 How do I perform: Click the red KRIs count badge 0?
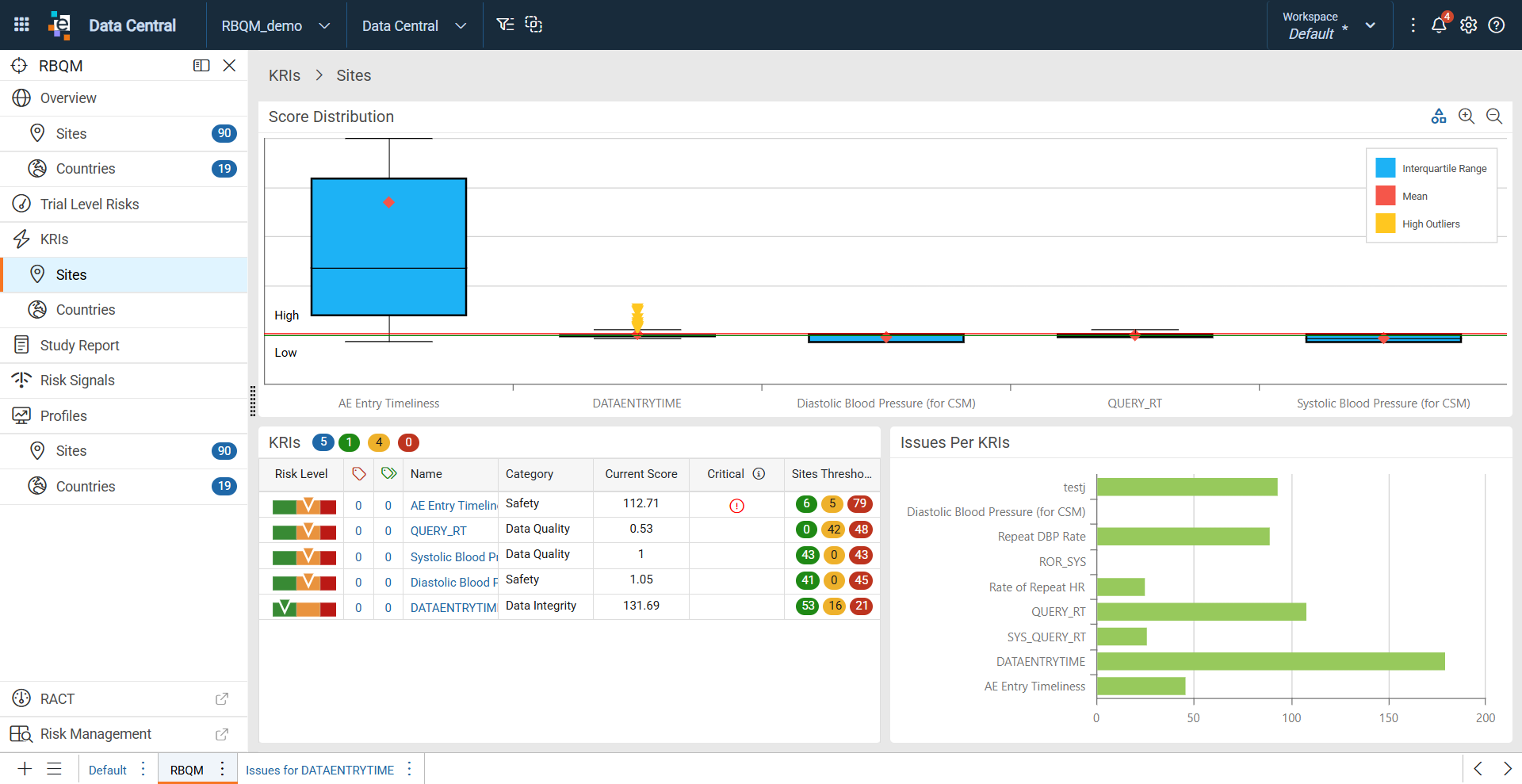coord(408,442)
